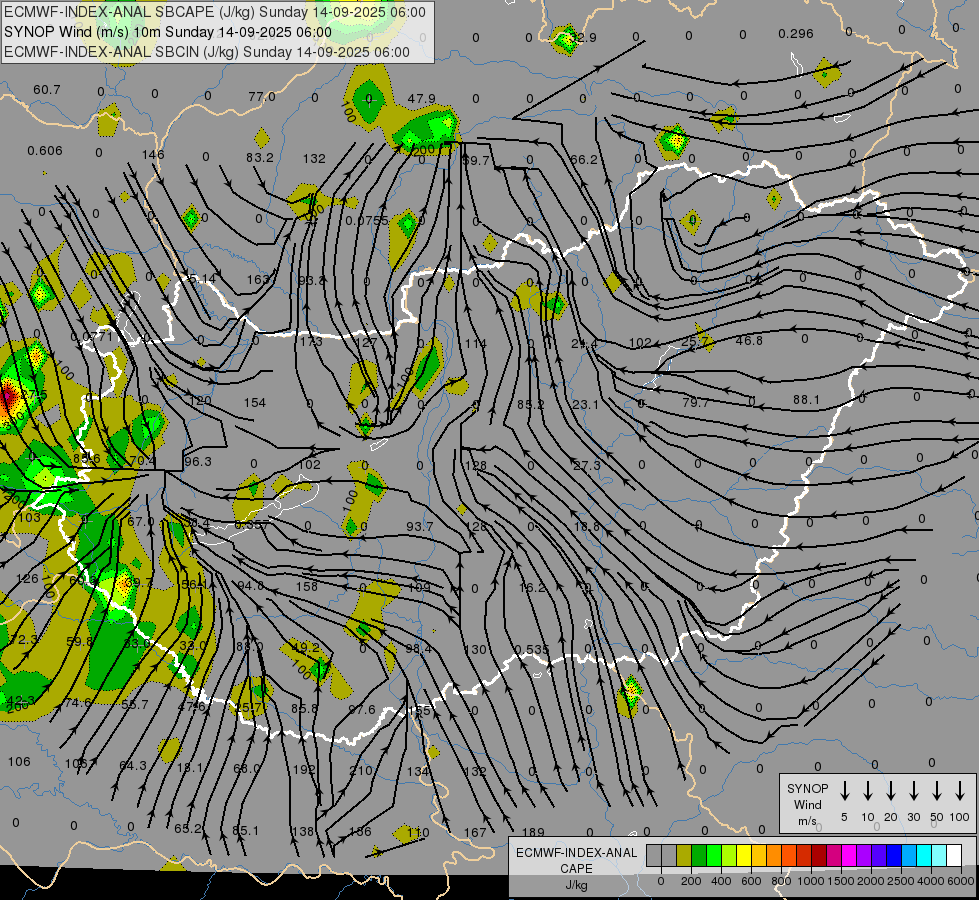979x900 pixels.
Task: Click the 83.2 value on map
Action: [260, 157]
